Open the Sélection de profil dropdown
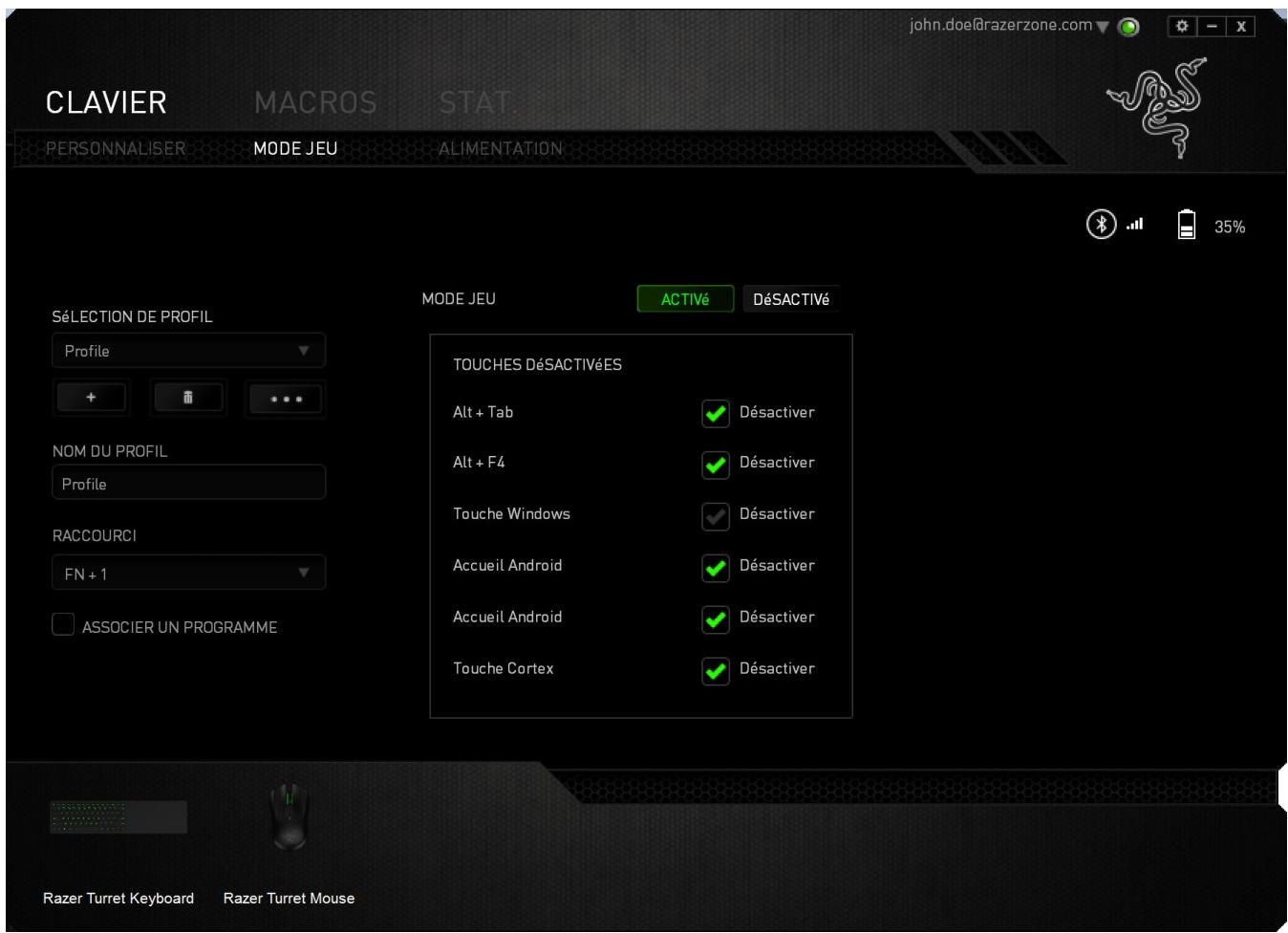1288x933 pixels. 188,351
